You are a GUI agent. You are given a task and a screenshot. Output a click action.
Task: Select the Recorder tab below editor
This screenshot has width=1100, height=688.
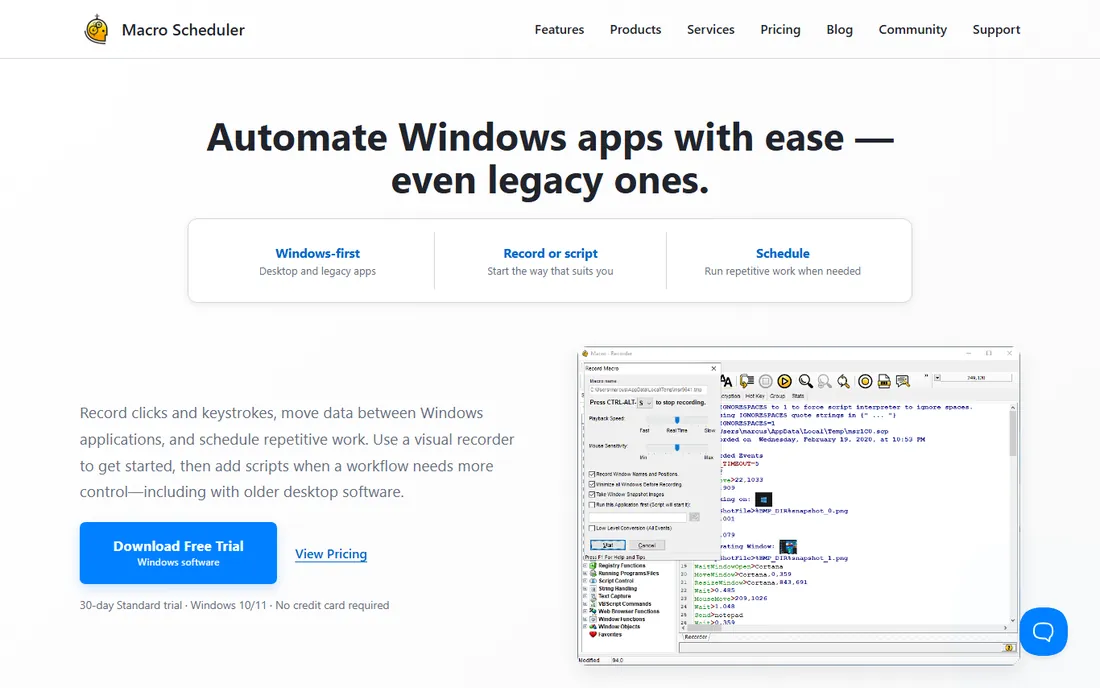695,637
